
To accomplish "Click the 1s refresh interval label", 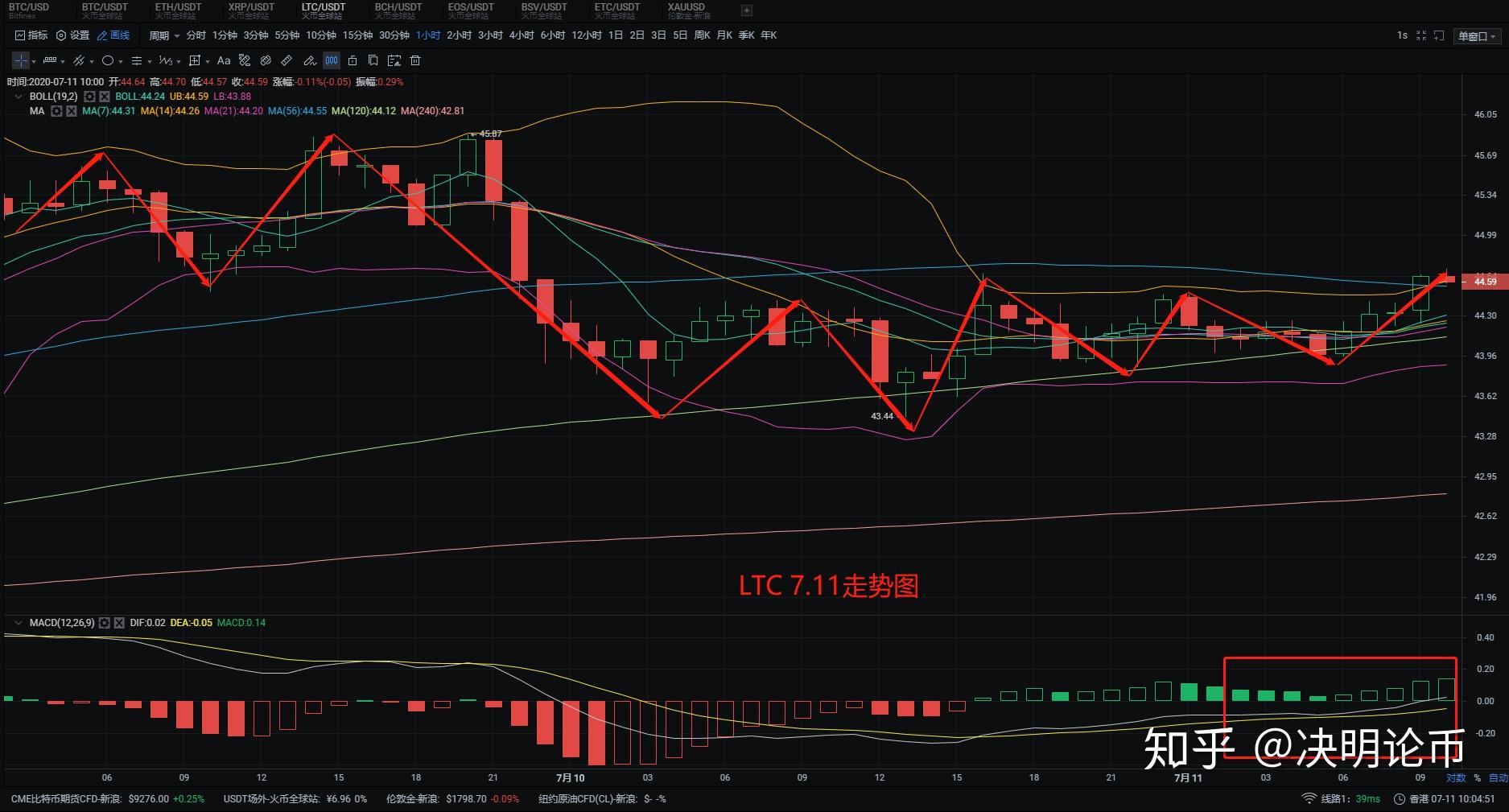I will tap(1402, 35).
